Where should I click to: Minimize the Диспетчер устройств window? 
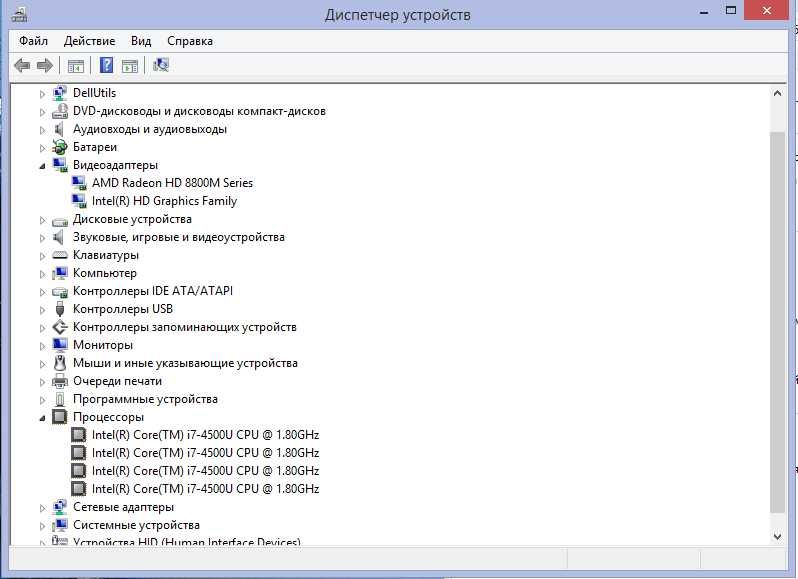coord(704,12)
